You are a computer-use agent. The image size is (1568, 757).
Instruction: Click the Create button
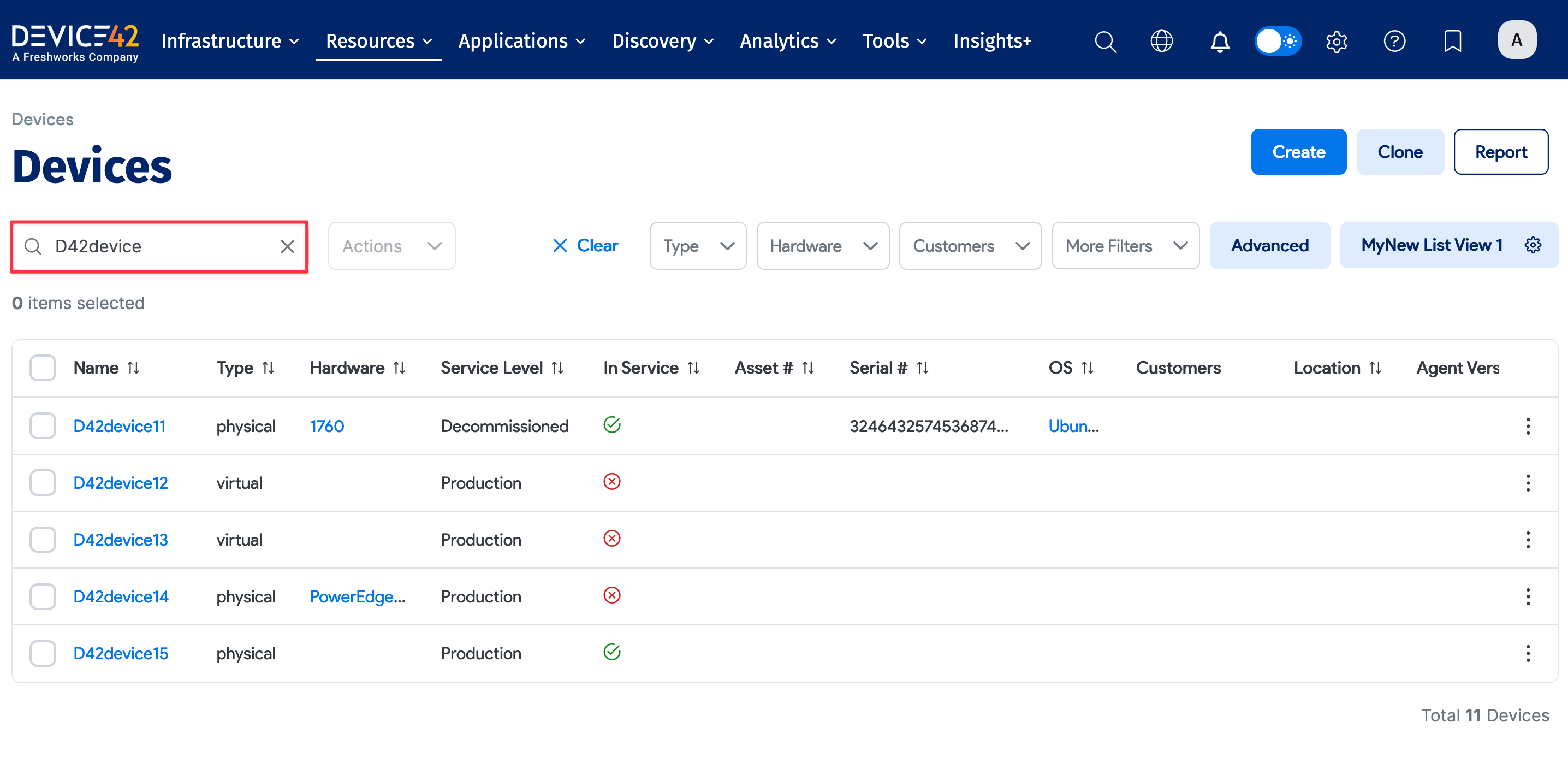pos(1298,152)
